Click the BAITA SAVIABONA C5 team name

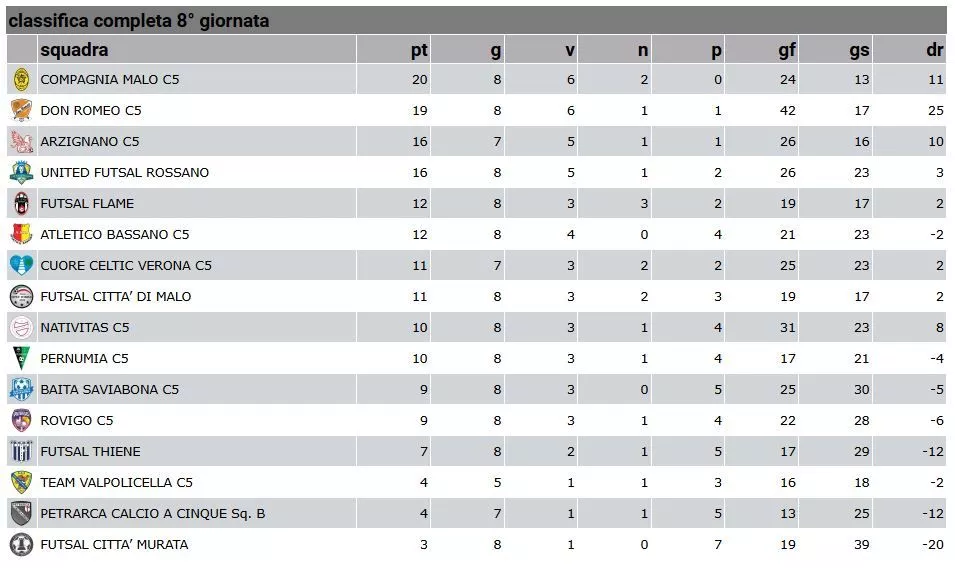tap(110, 390)
